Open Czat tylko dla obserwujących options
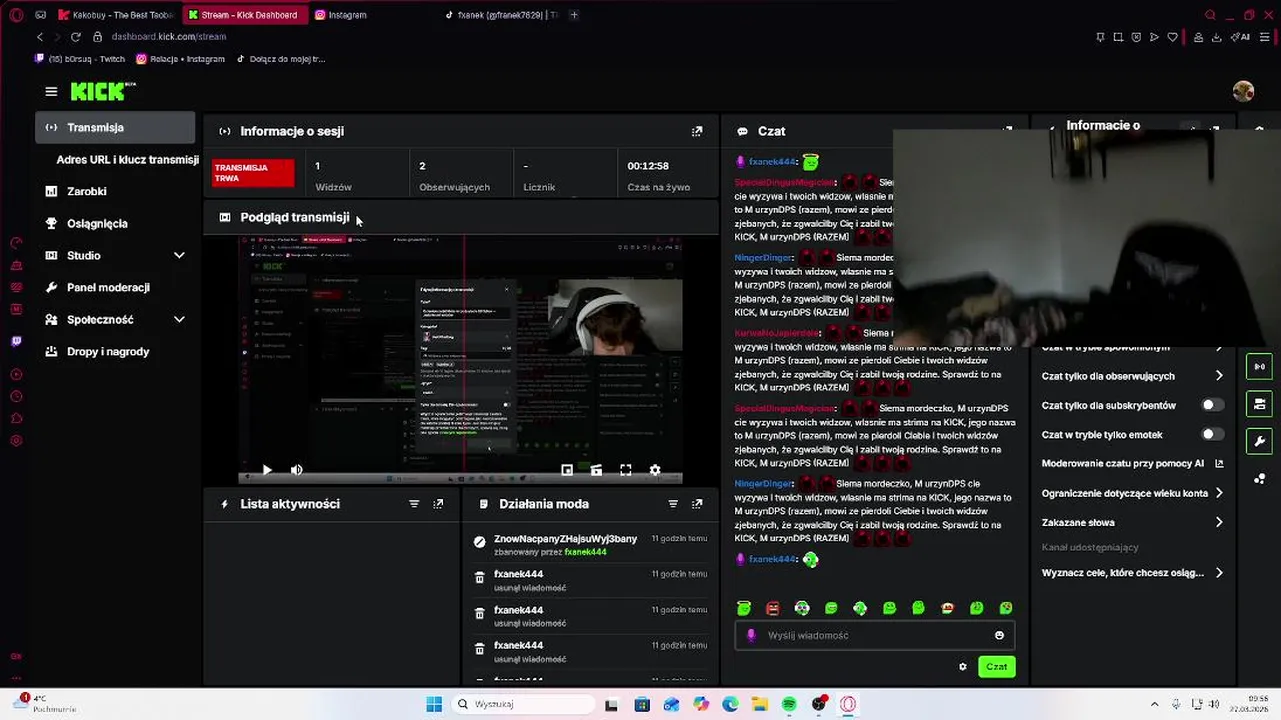The height and width of the screenshot is (720, 1281). [1132, 376]
